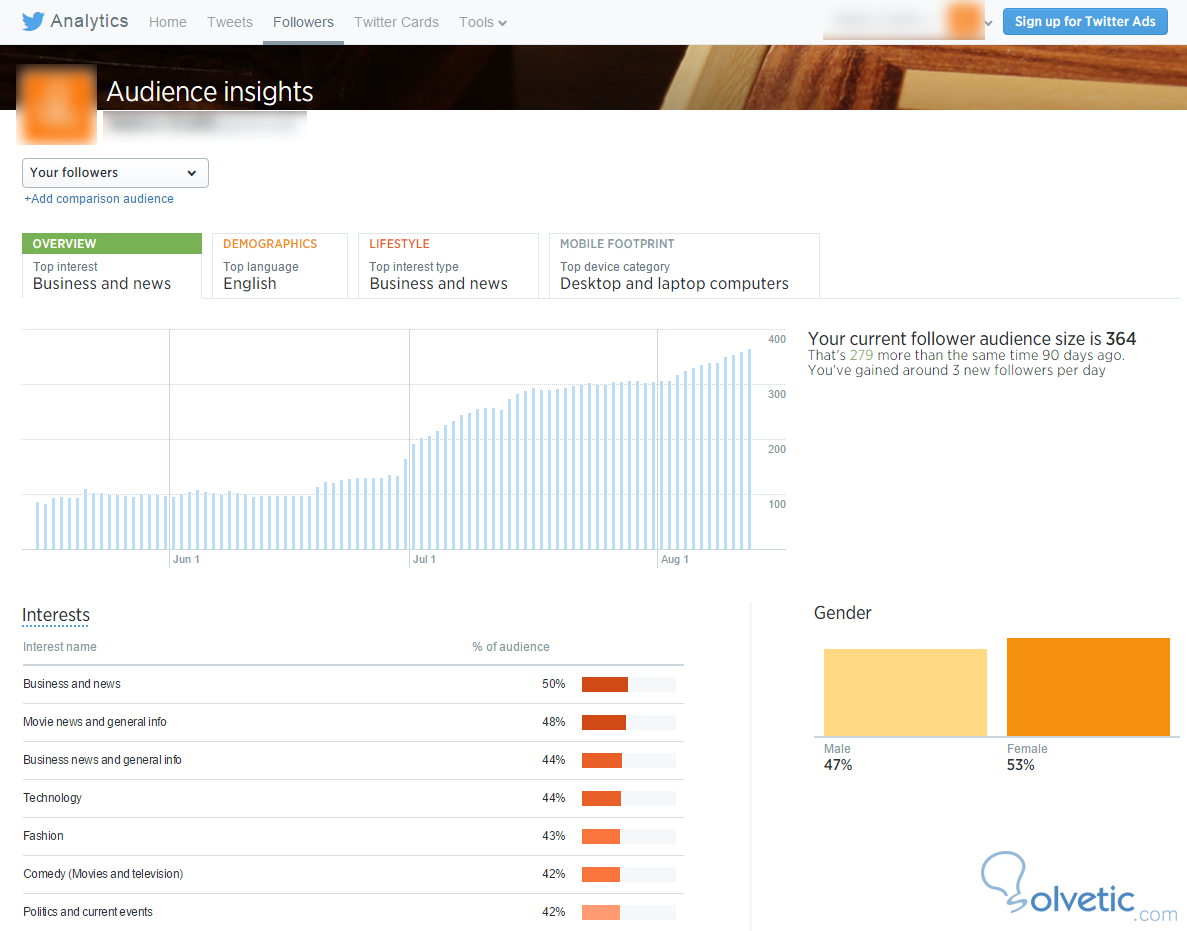
Task: Open the Twitter Cards section
Action: click(396, 22)
